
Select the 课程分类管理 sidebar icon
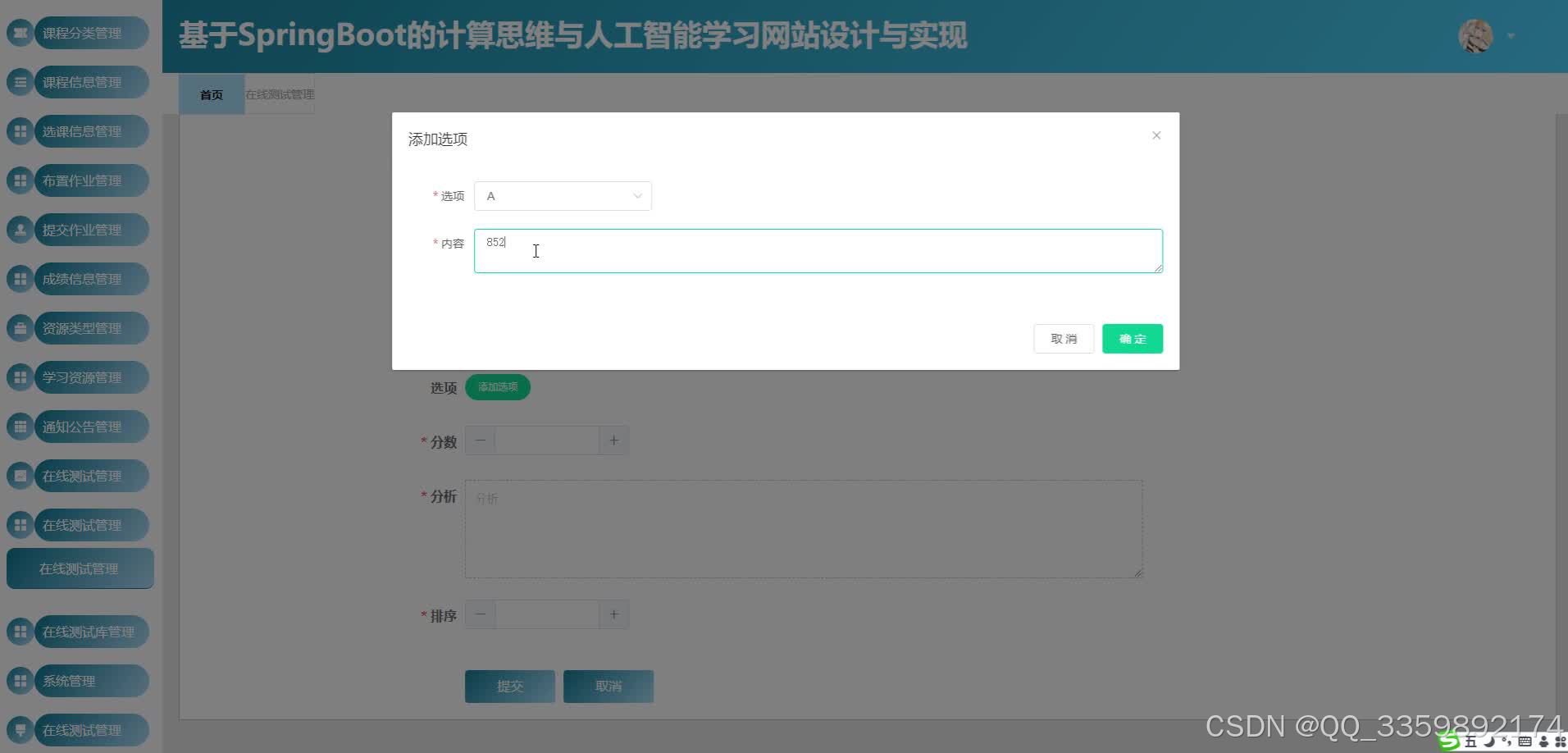point(21,33)
